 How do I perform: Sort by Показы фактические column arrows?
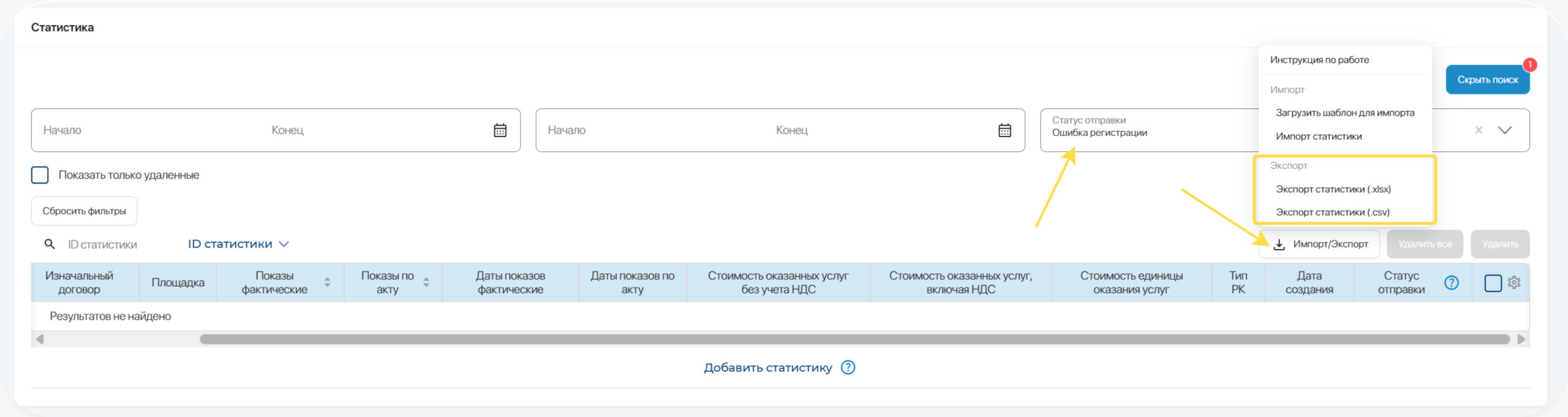(x=327, y=282)
